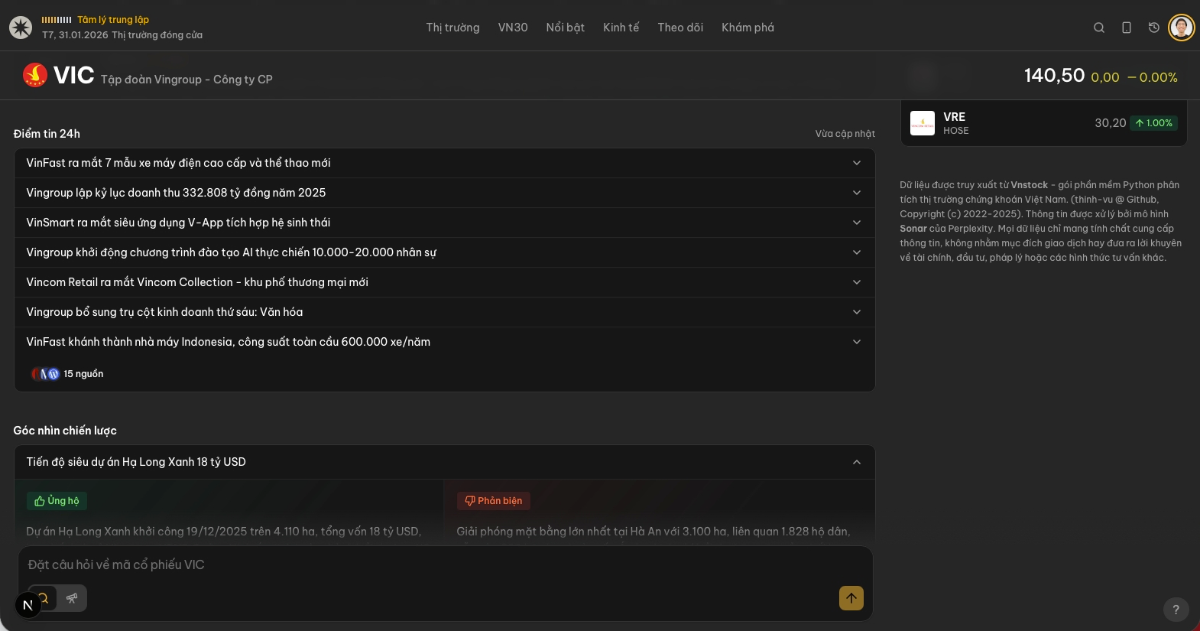Open the viewing history clock icon
1200x631 pixels.
pos(1153,27)
